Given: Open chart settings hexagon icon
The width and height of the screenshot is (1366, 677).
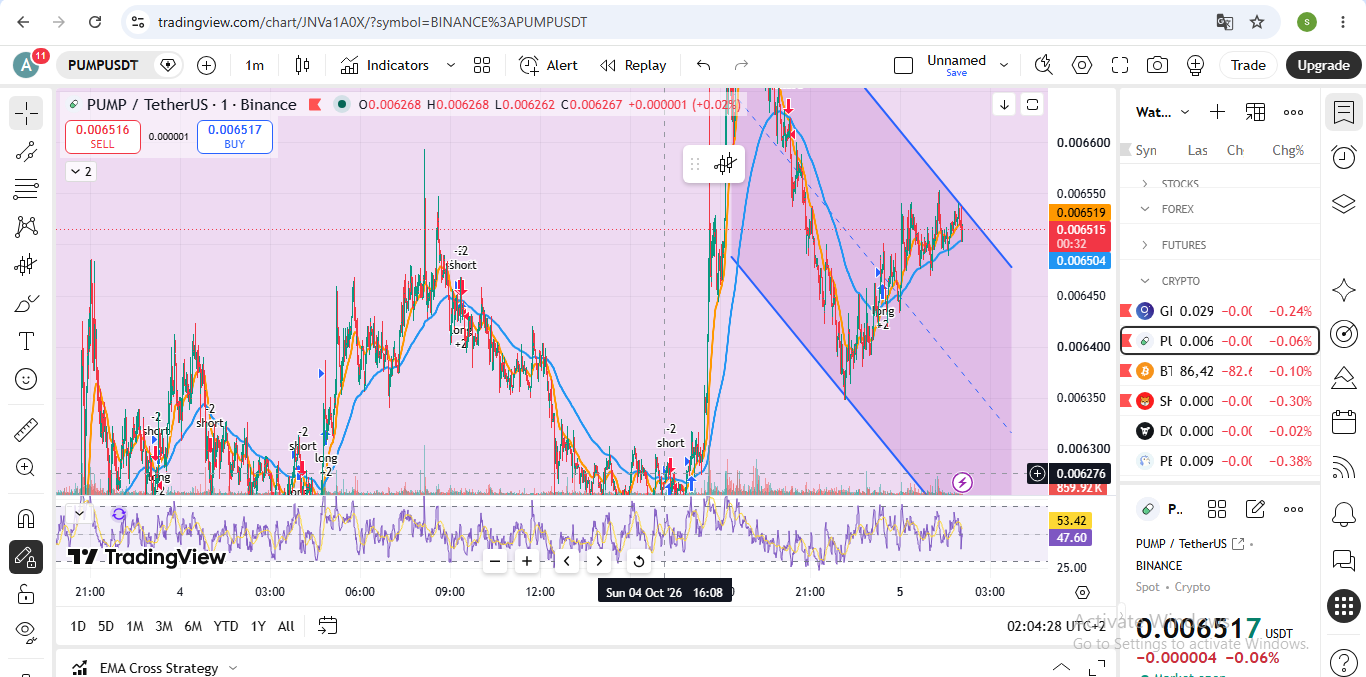Looking at the screenshot, I should point(1082,65).
